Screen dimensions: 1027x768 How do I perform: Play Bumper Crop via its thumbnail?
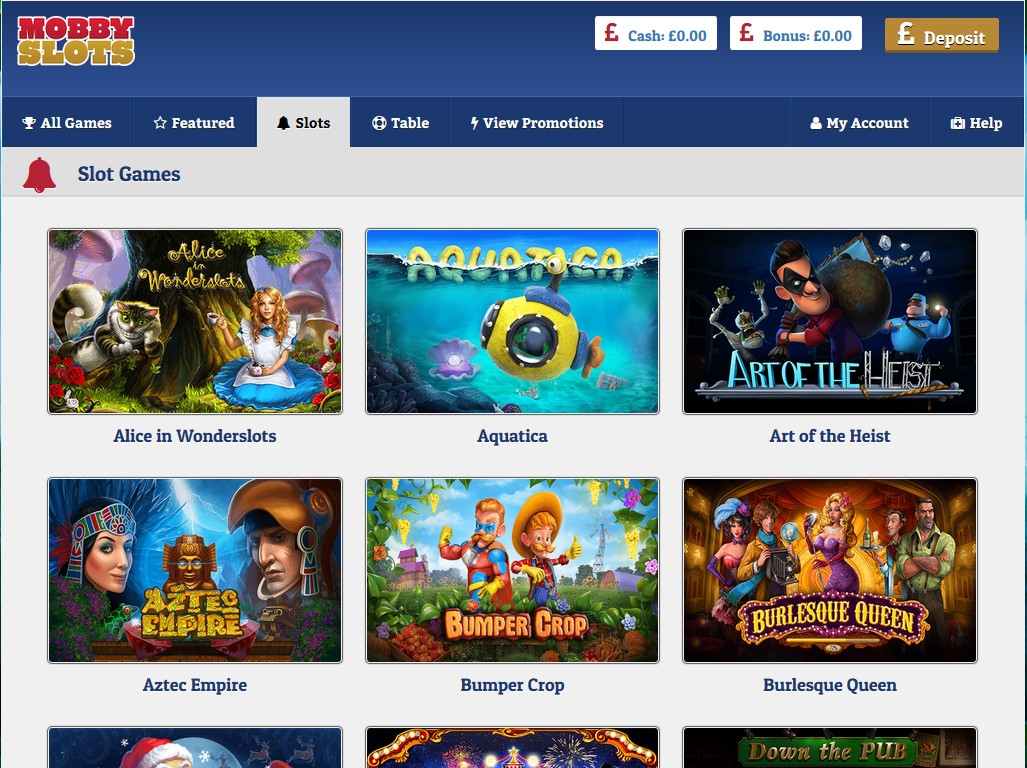(512, 570)
